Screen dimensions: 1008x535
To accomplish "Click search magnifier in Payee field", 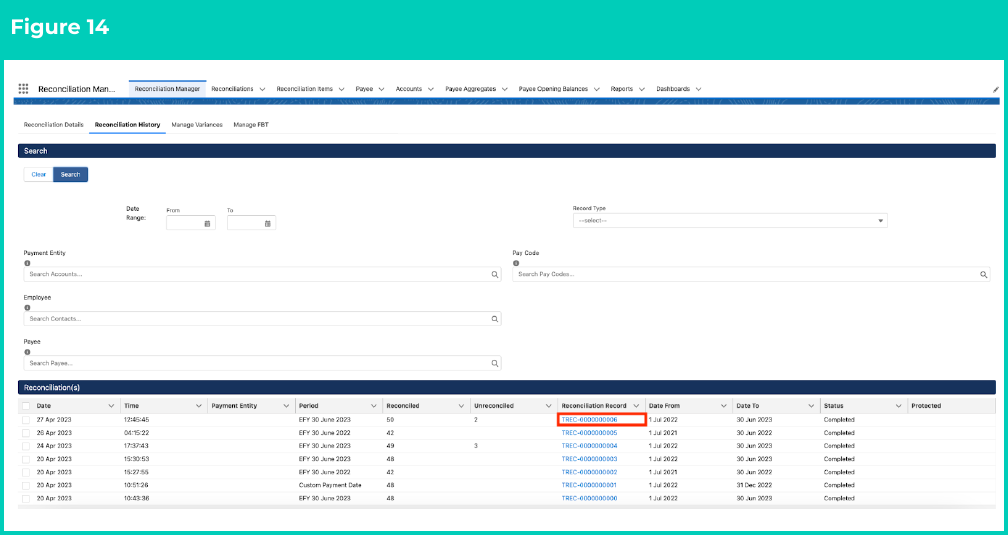I will pyautogui.click(x=494, y=363).
